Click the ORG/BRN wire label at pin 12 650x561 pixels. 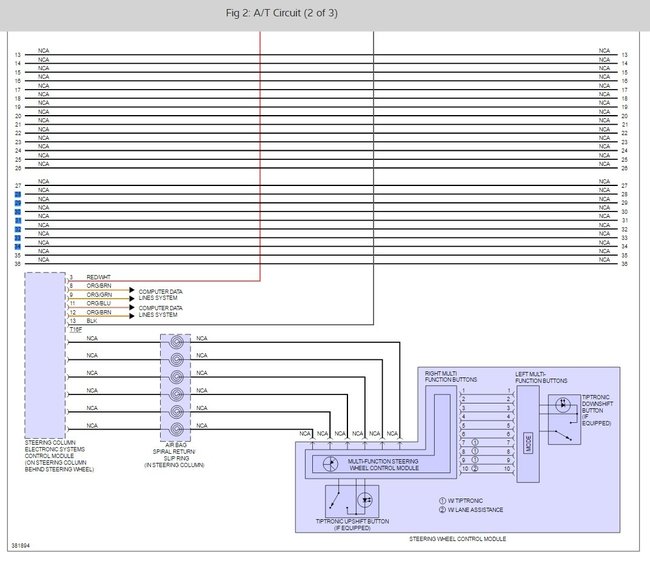coord(99,312)
